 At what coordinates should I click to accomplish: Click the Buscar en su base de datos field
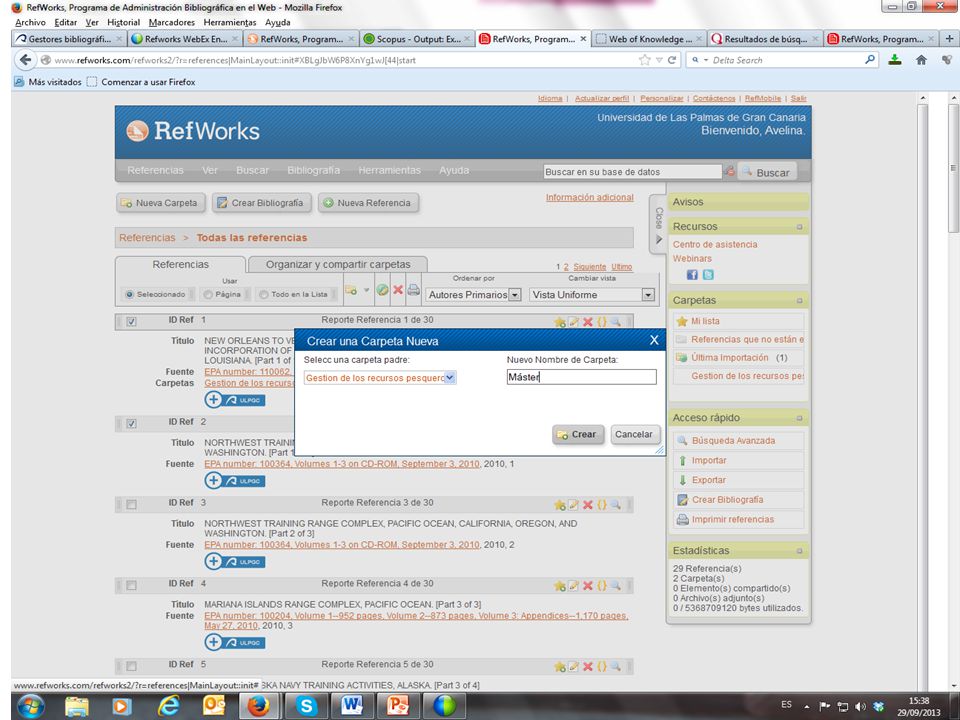click(x=632, y=171)
